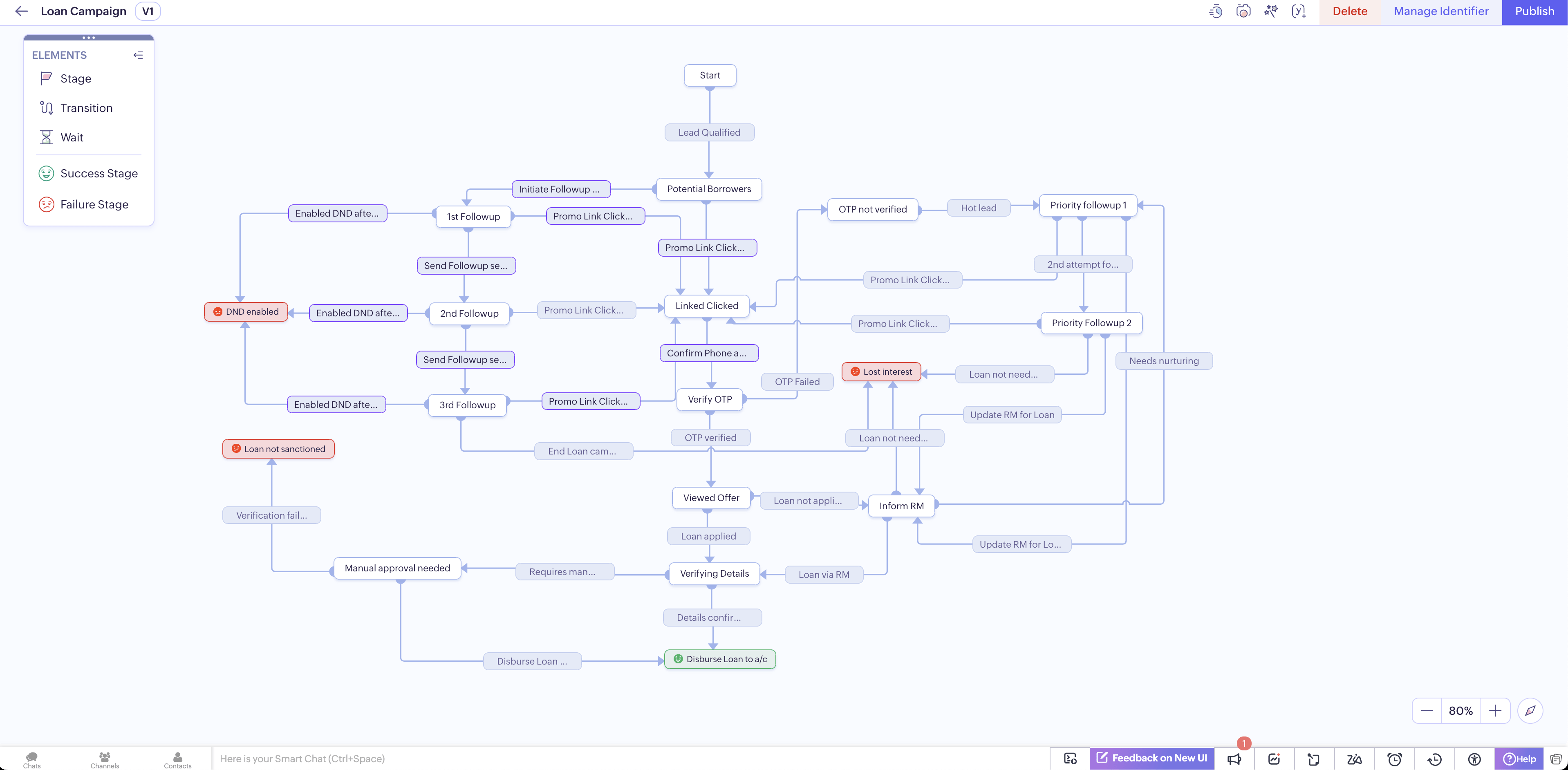Collapse the Elements panel
Viewport: 1568px width, 770px height.
pos(138,56)
